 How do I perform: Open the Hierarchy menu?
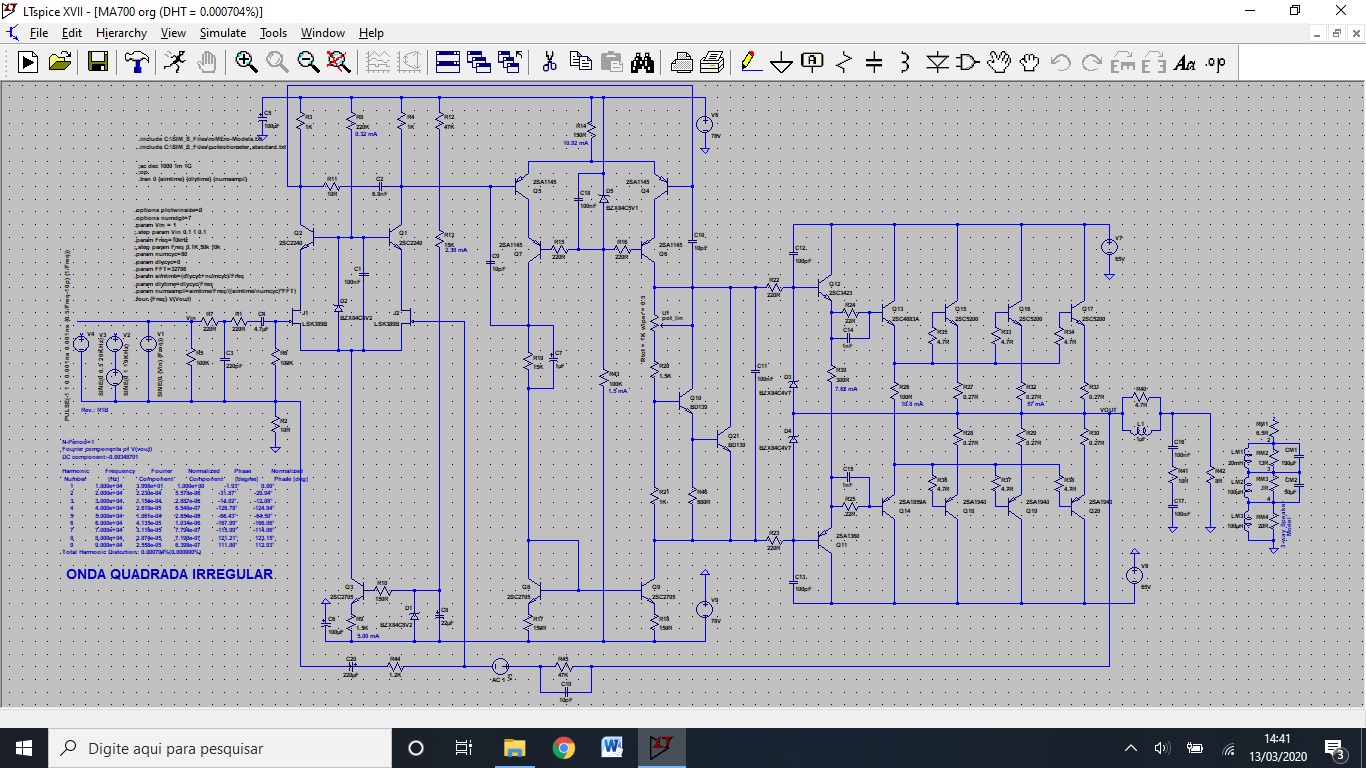coord(121,33)
